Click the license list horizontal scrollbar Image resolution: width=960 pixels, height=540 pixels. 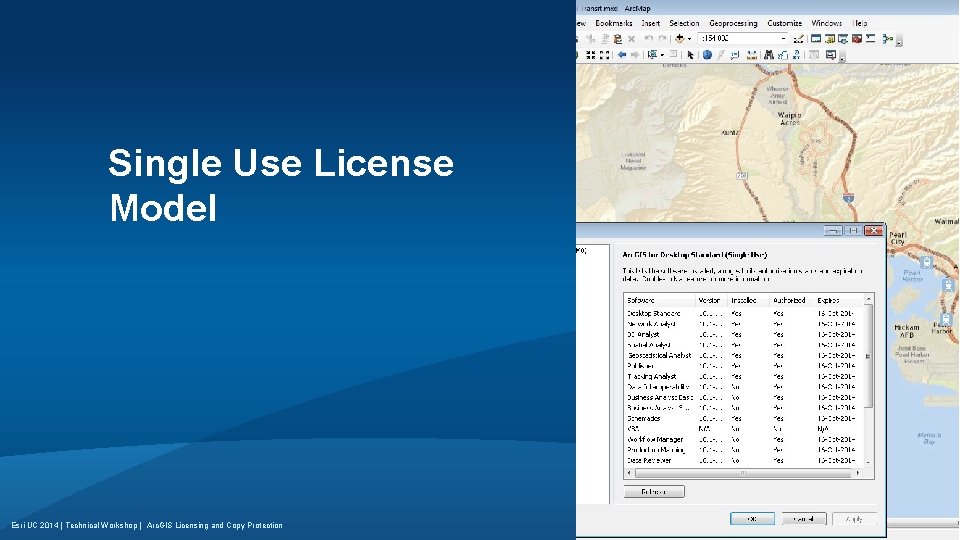[x=743, y=473]
